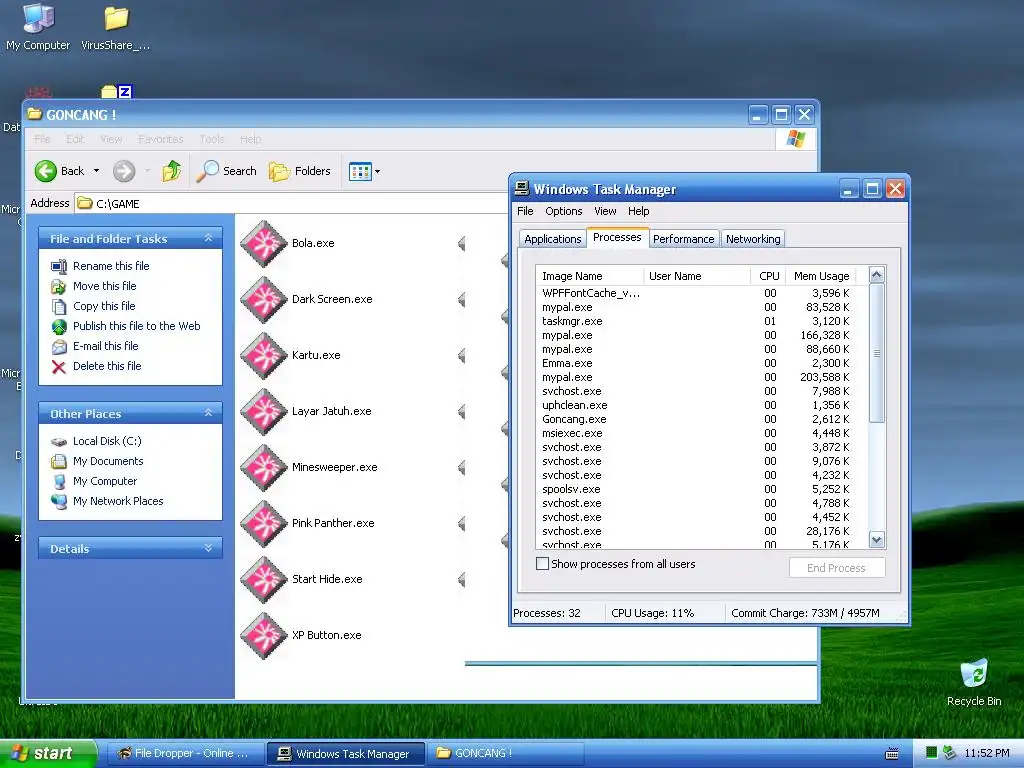Click the Move this file link
Viewport: 1024px width, 768px height.
pyautogui.click(x=104, y=286)
